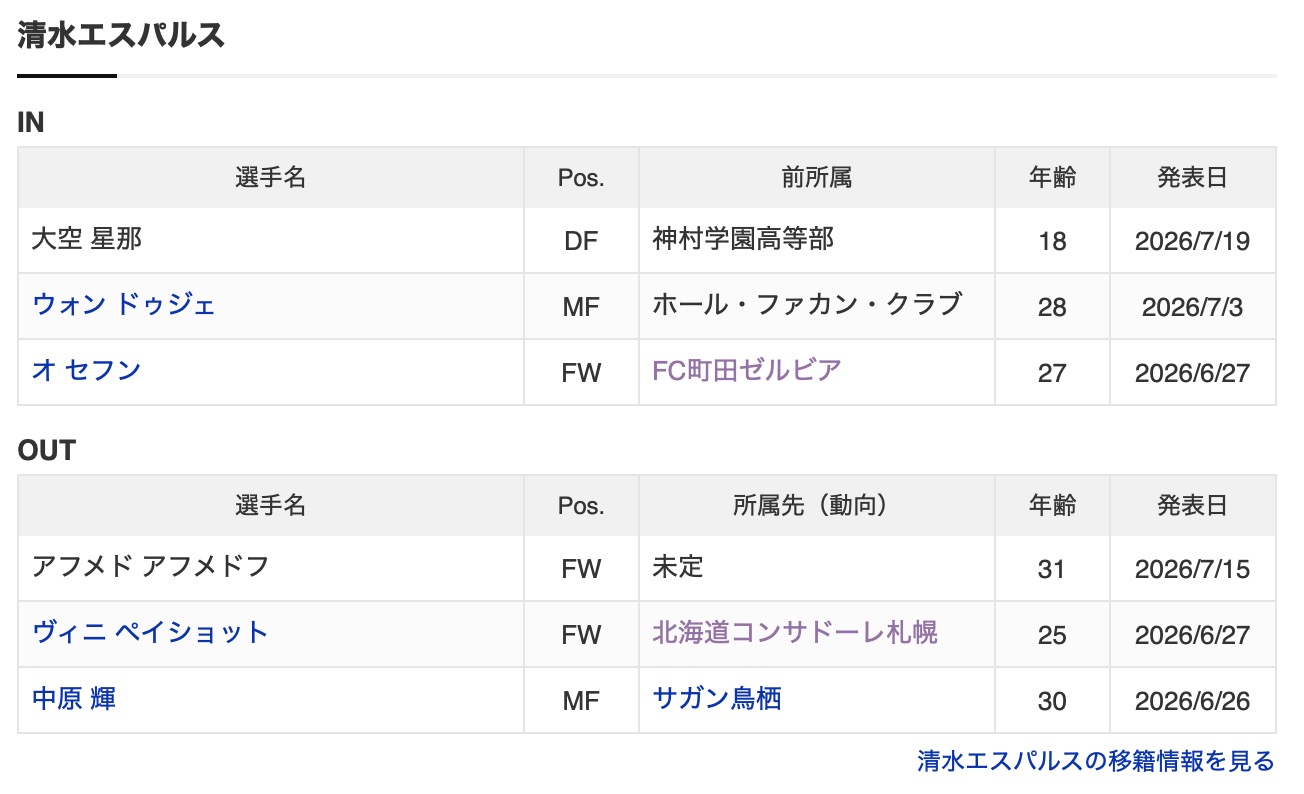This screenshot has height=794, width=1304.
Task: Click age 27 in the オ セフン row
Action: tap(1052, 373)
